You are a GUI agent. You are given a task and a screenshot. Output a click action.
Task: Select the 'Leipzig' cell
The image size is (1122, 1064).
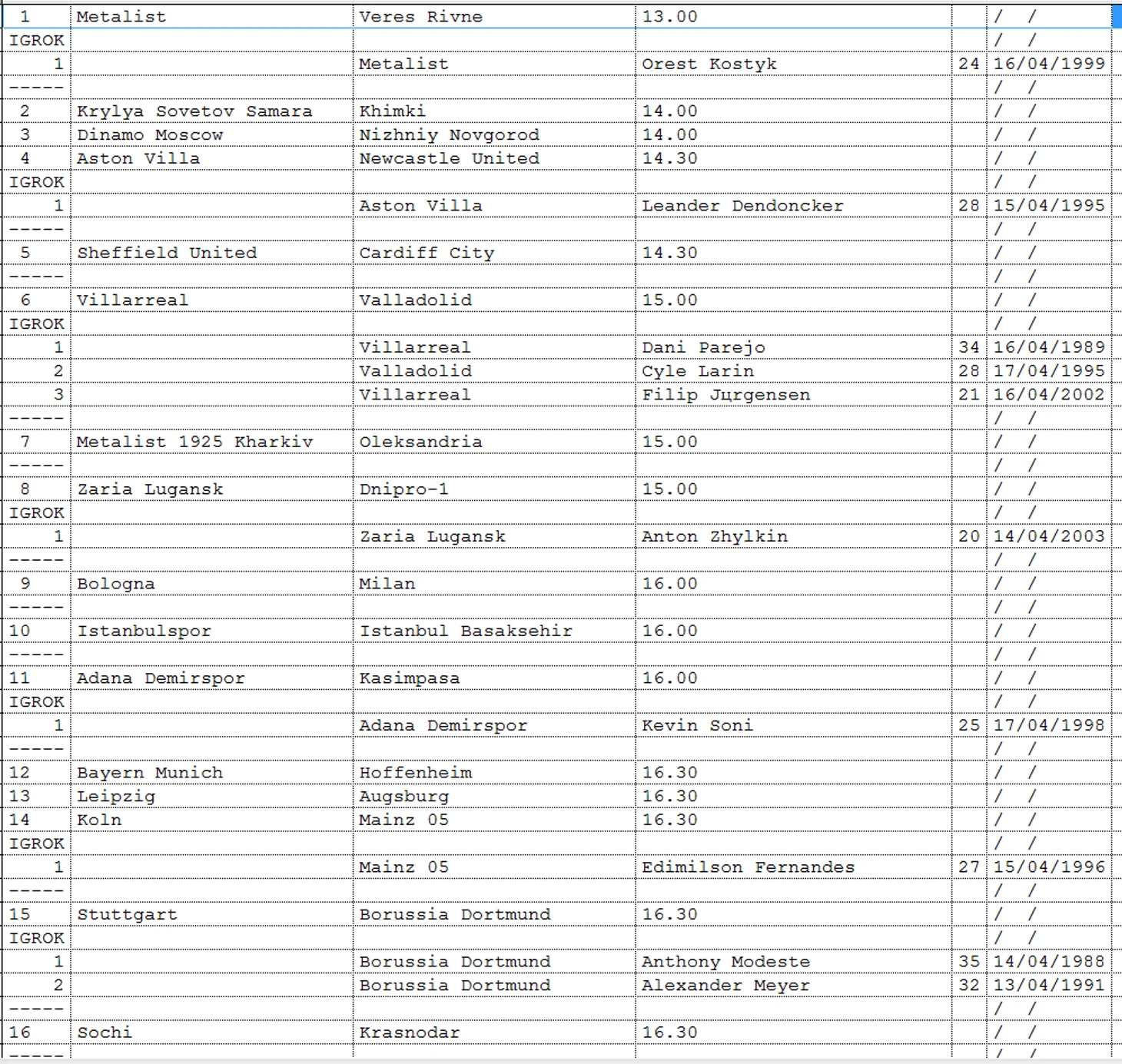(211, 796)
